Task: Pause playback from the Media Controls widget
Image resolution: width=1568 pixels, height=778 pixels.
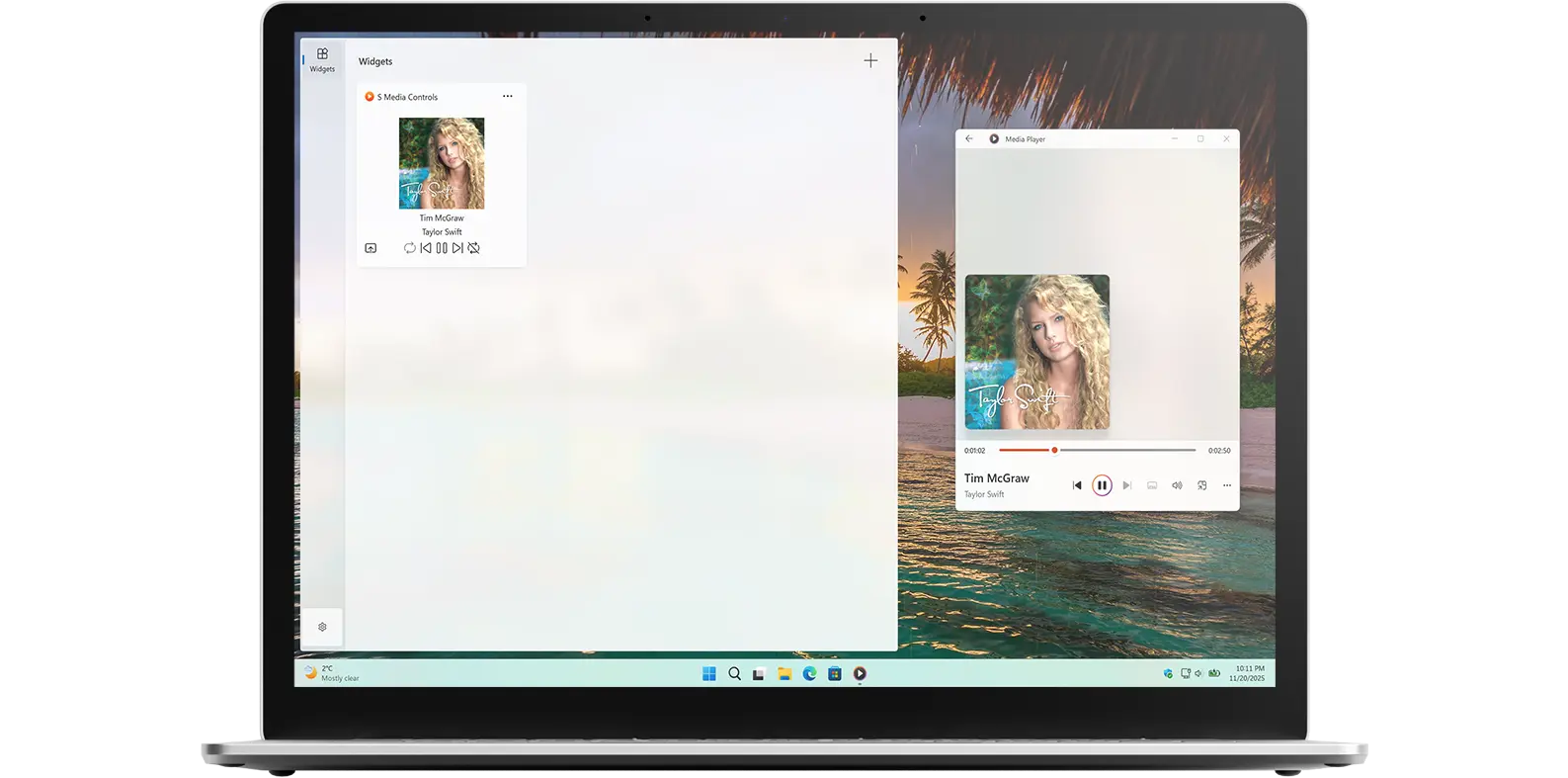Action: click(442, 248)
